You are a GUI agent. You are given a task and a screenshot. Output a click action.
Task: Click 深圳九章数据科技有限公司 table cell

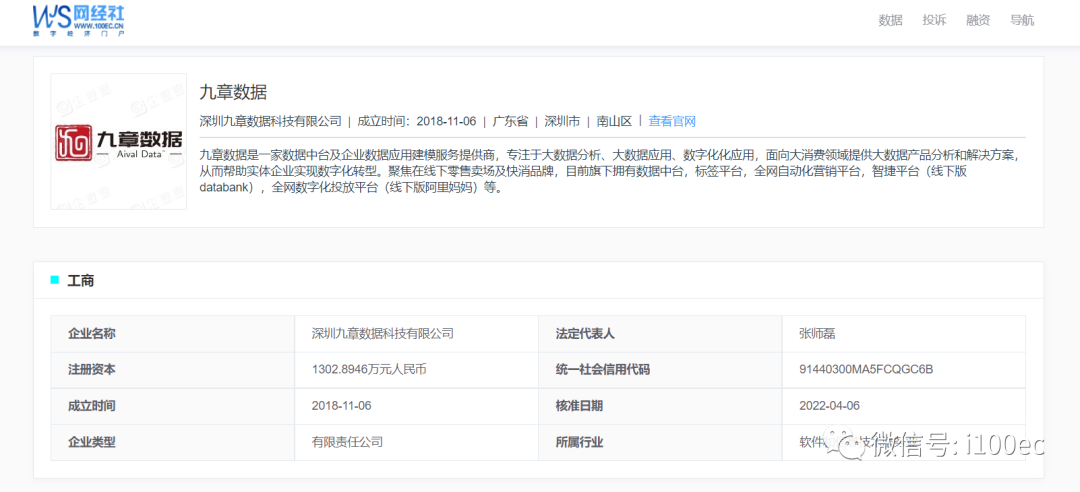(x=383, y=334)
